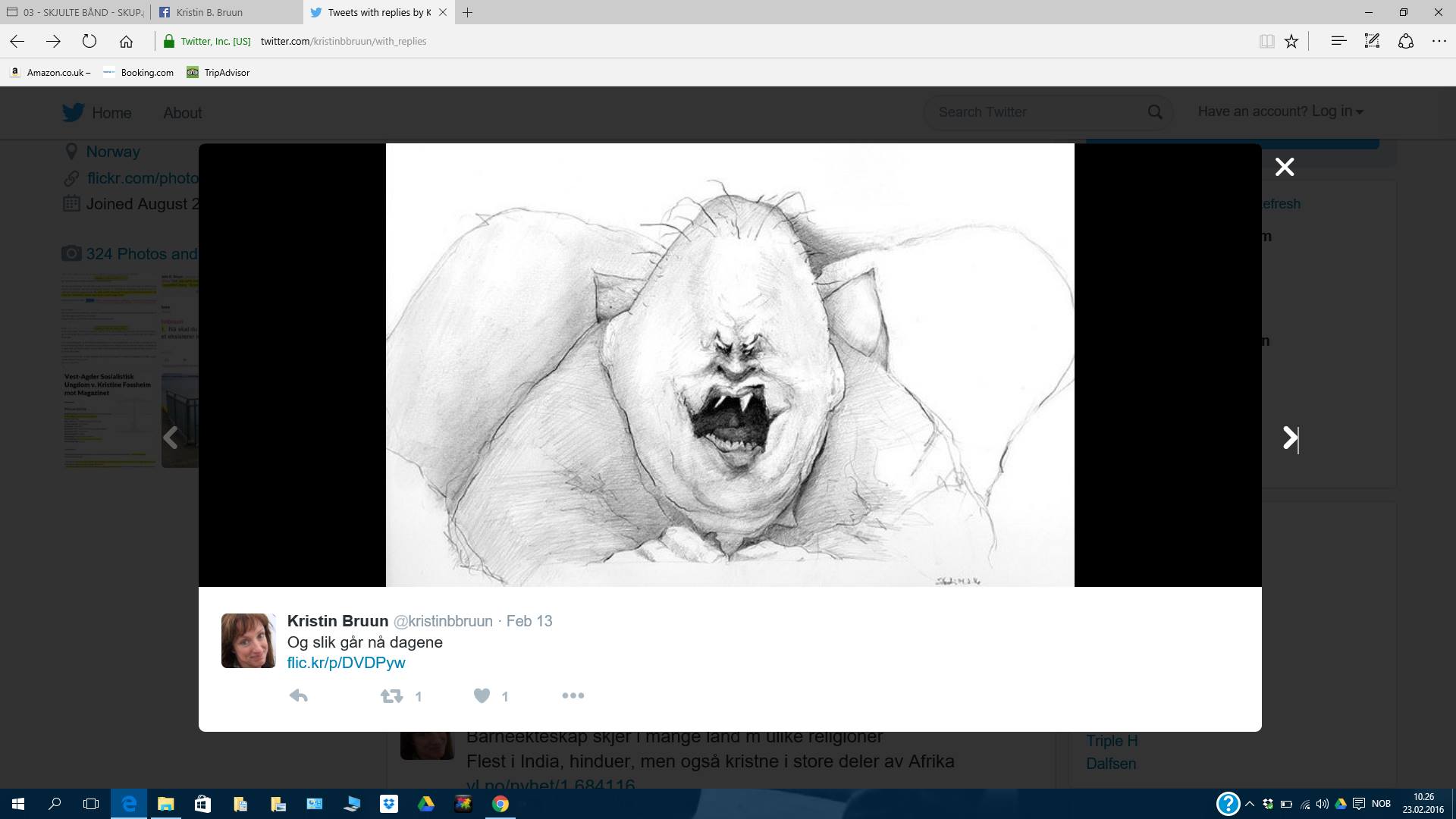Open the TripAdvisor bookmark
The width and height of the screenshot is (1456, 819).
pos(218,73)
